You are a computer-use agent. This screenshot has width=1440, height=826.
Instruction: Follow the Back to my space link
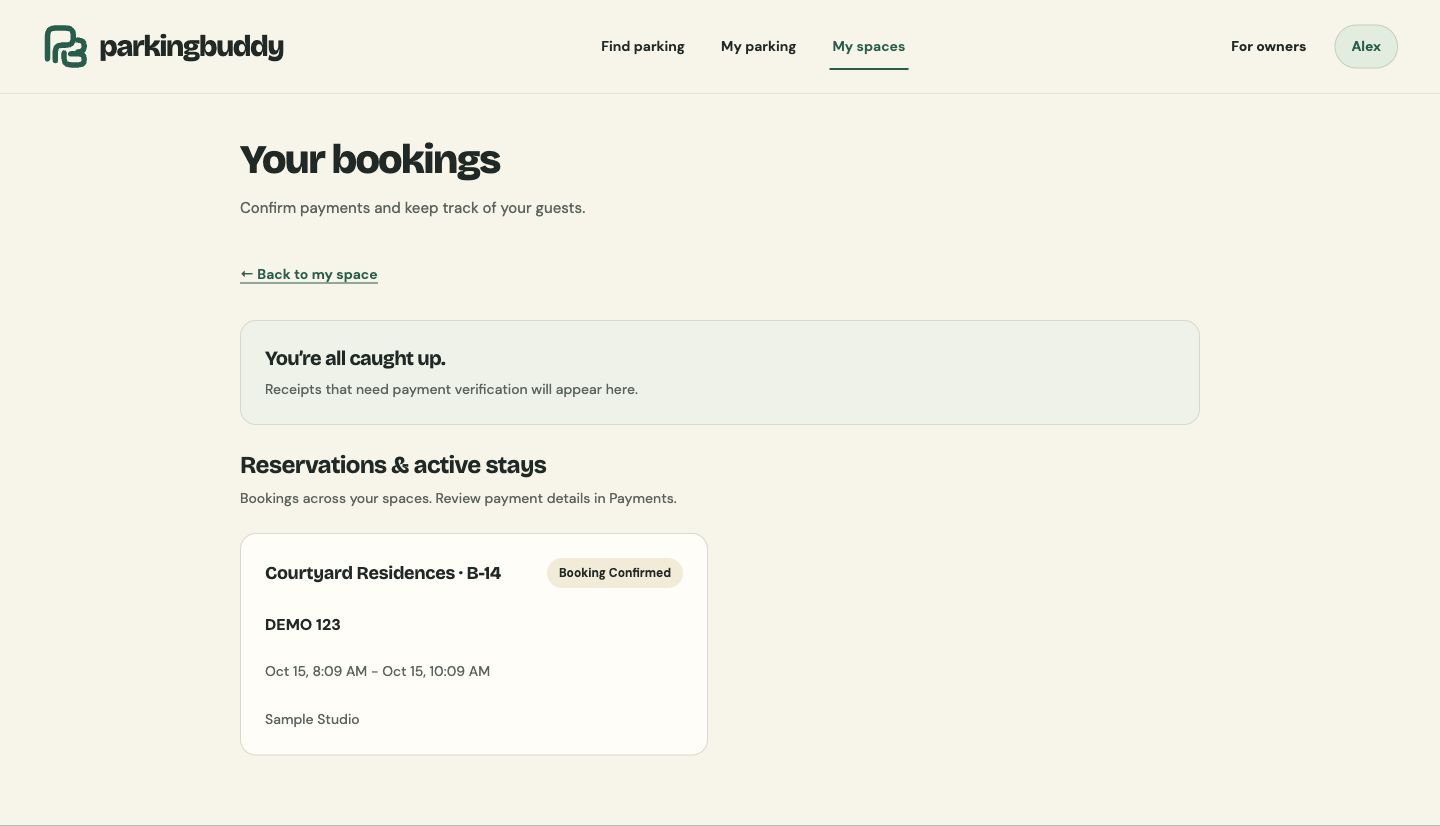pyautogui.click(x=309, y=274)
